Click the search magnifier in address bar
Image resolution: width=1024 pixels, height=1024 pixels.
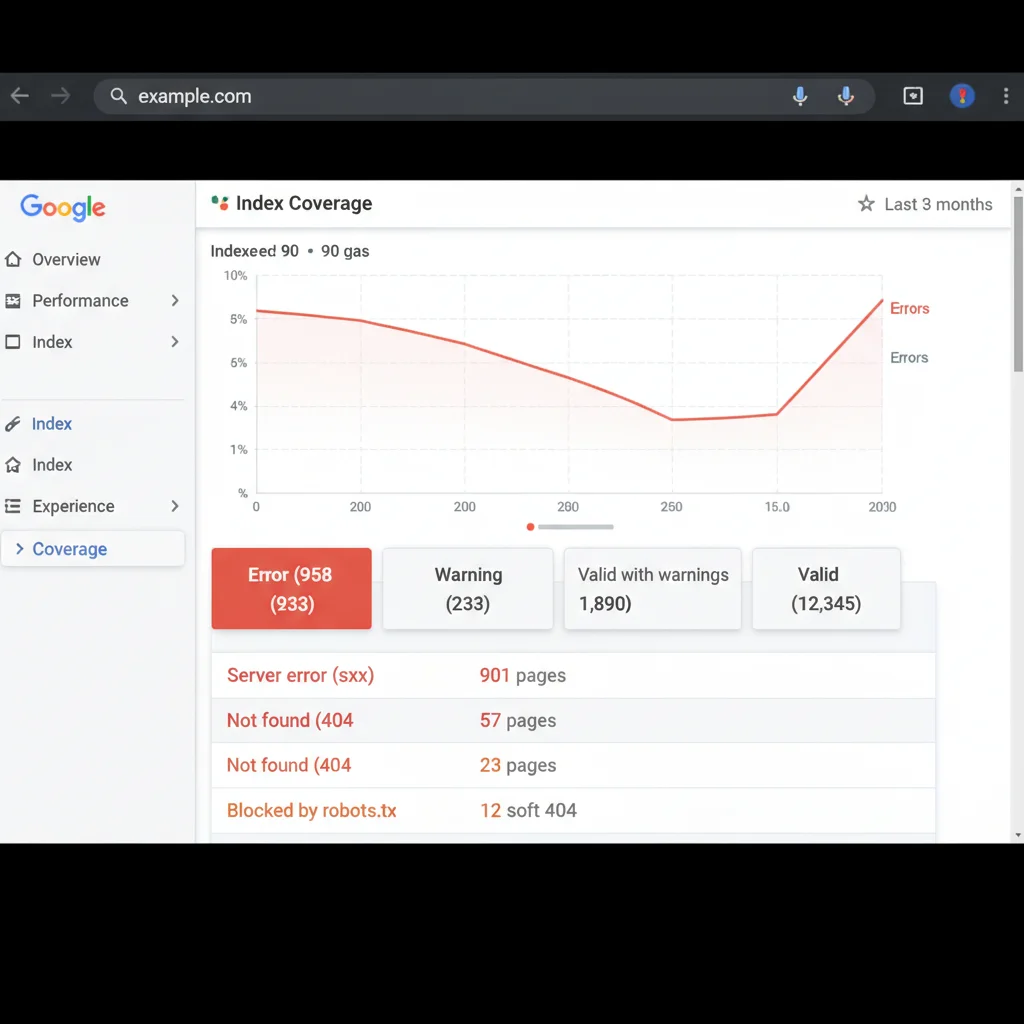point(118,96)
